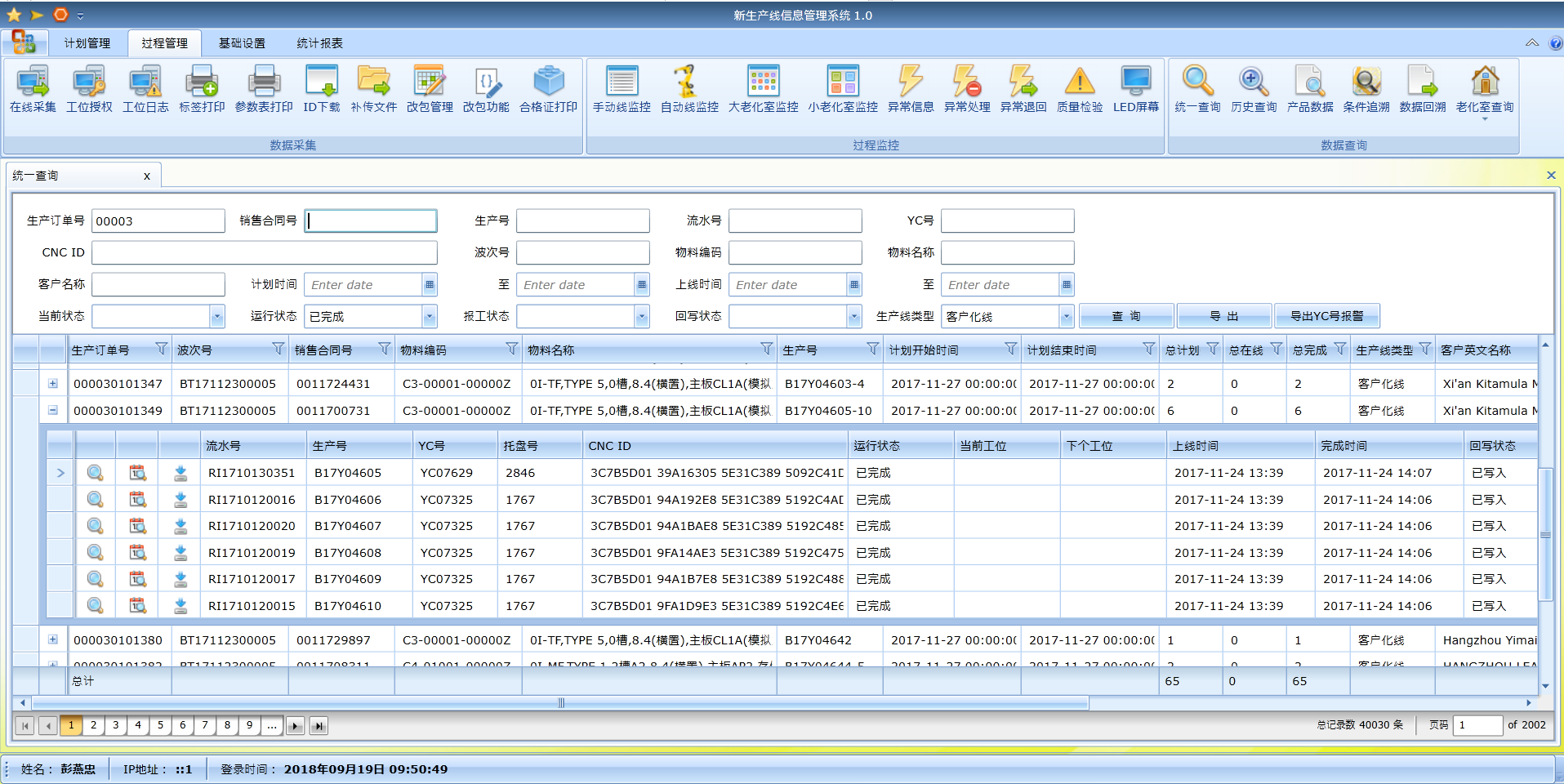Collapse order row 000030101349
Viewport: 1564px width, 784px height.
point(53,411)
